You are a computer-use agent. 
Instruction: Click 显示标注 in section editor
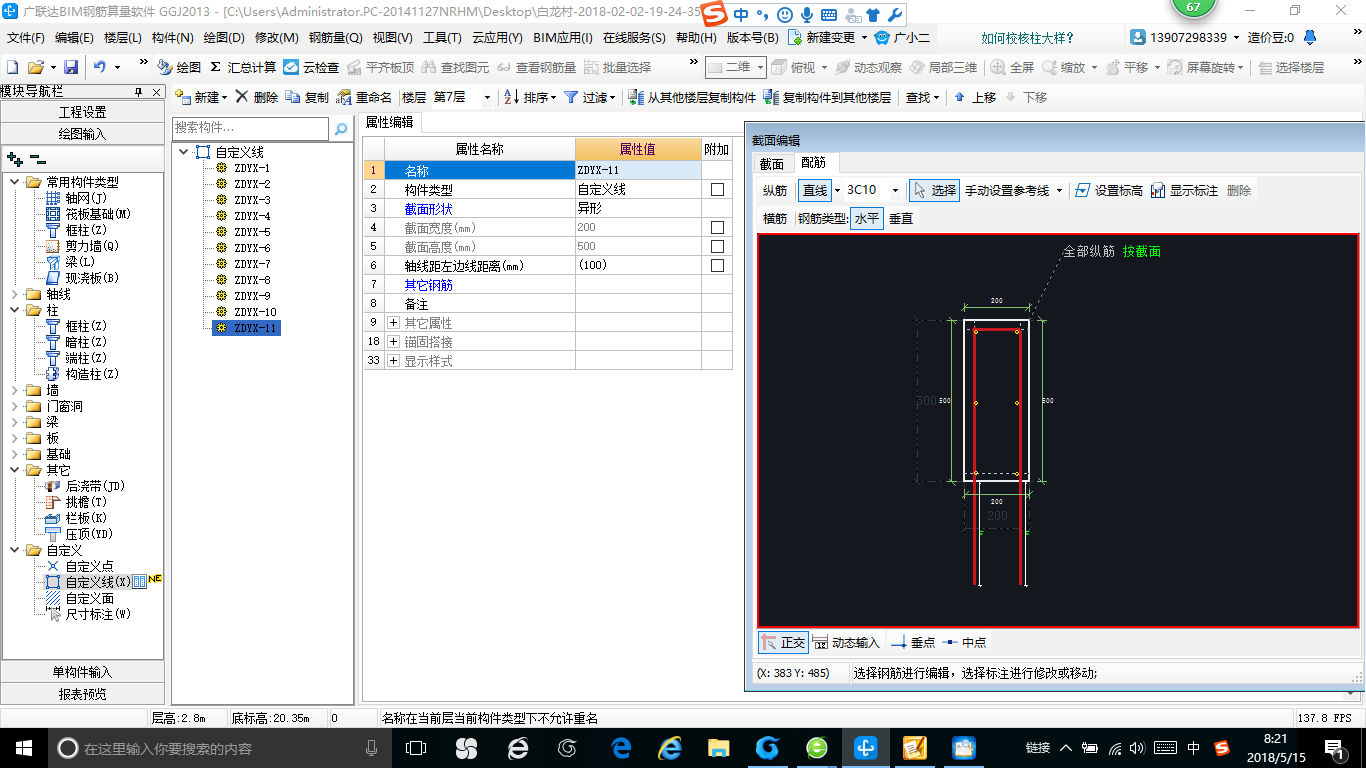click(x=1184, y=190)
